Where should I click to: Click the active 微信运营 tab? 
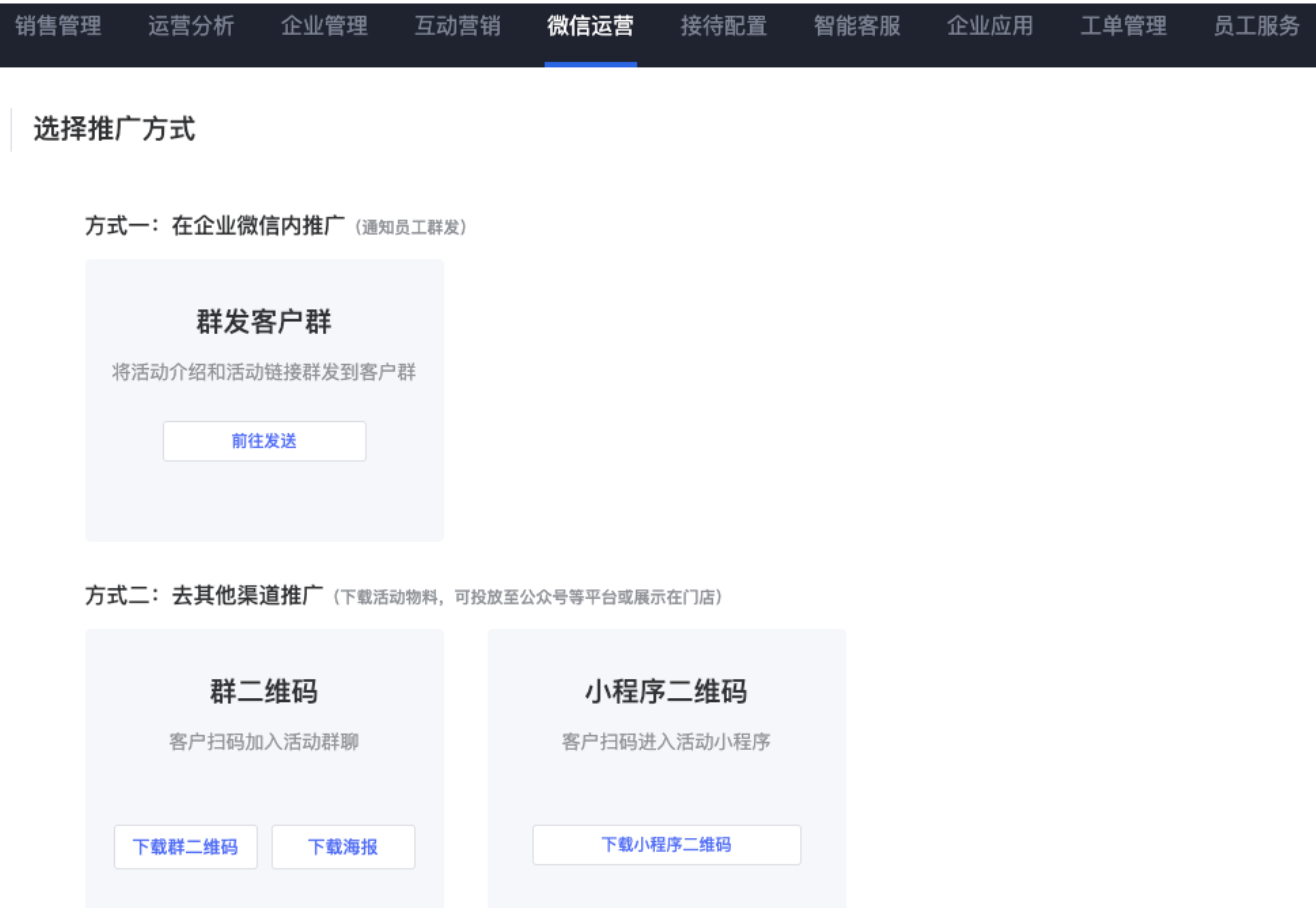click(x=591, y=27)
